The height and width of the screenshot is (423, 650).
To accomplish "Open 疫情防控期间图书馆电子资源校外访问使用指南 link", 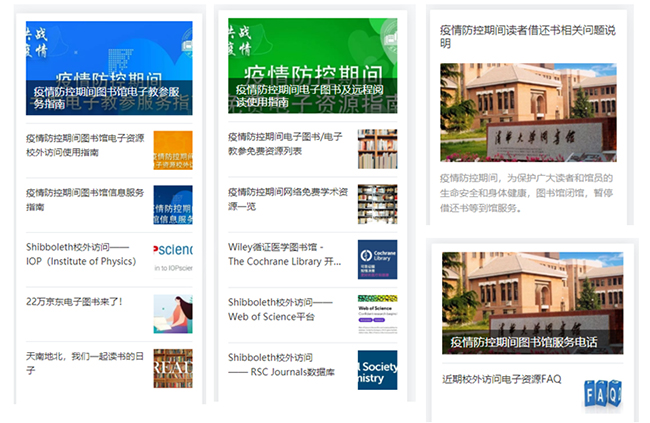I will [85, 145].
